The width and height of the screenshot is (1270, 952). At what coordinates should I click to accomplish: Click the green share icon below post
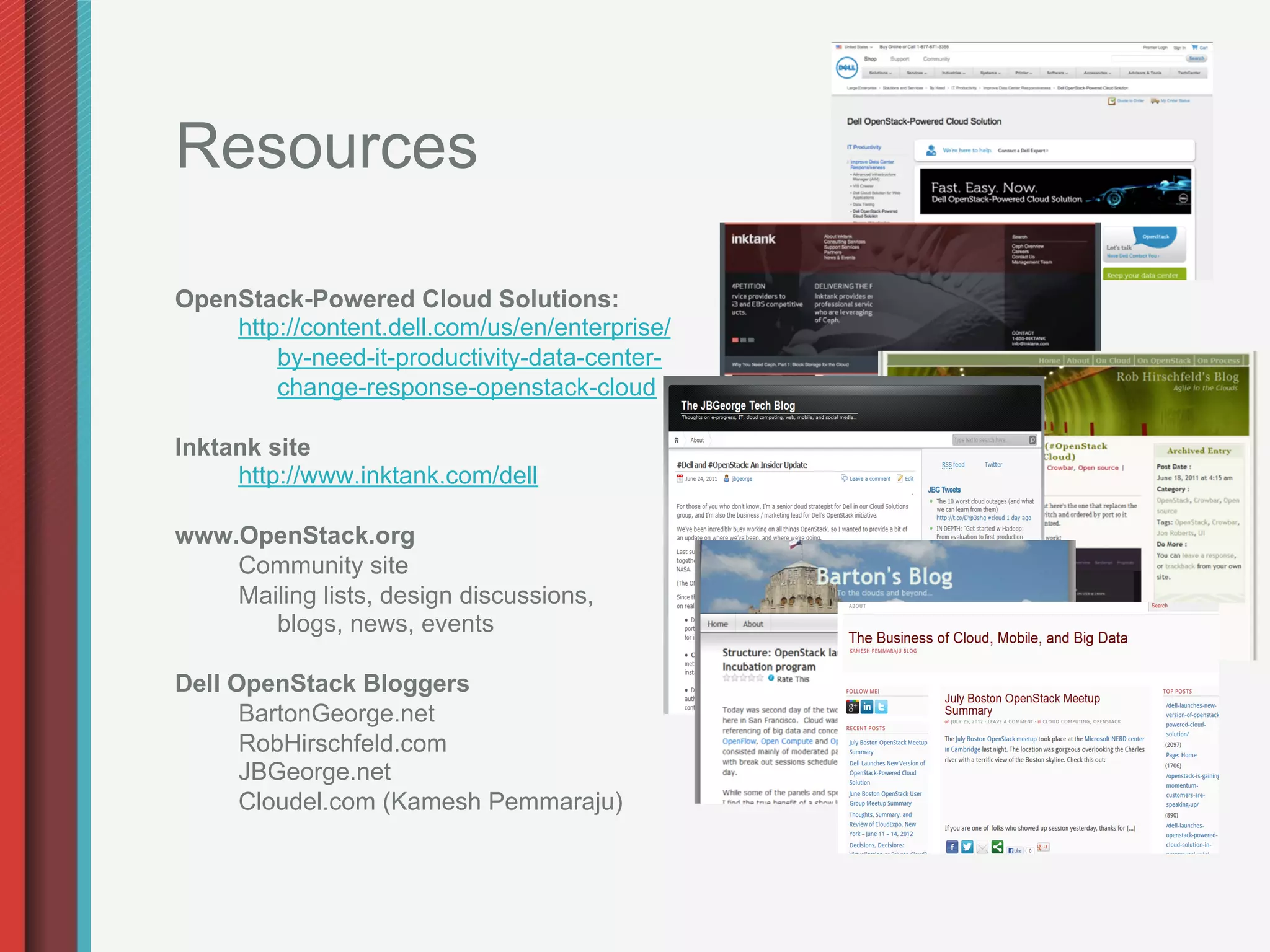click(x=997, y=847)
